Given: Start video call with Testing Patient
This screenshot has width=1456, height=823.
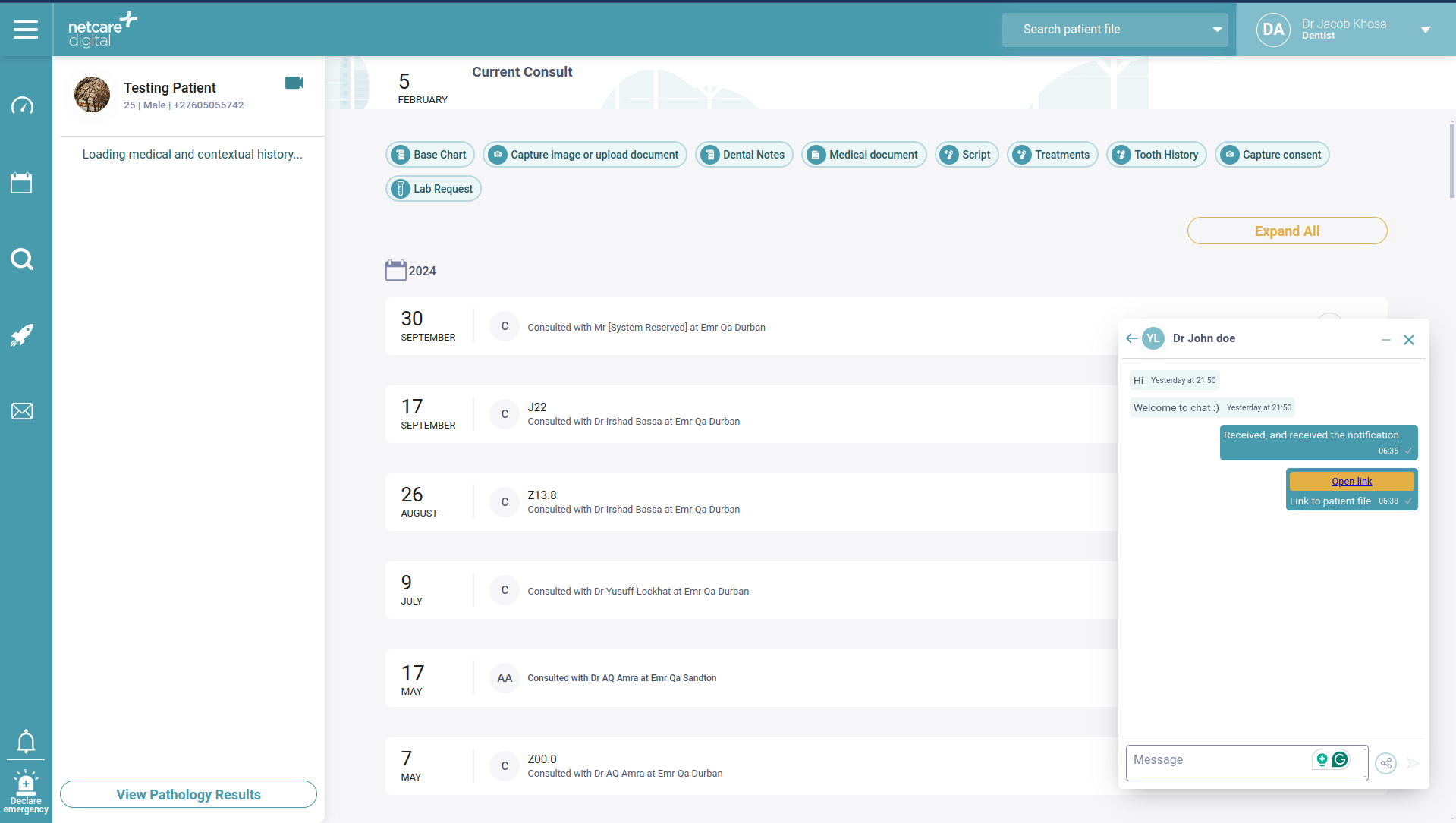Looking at the screenshot, I should click(x=294, y=83).
